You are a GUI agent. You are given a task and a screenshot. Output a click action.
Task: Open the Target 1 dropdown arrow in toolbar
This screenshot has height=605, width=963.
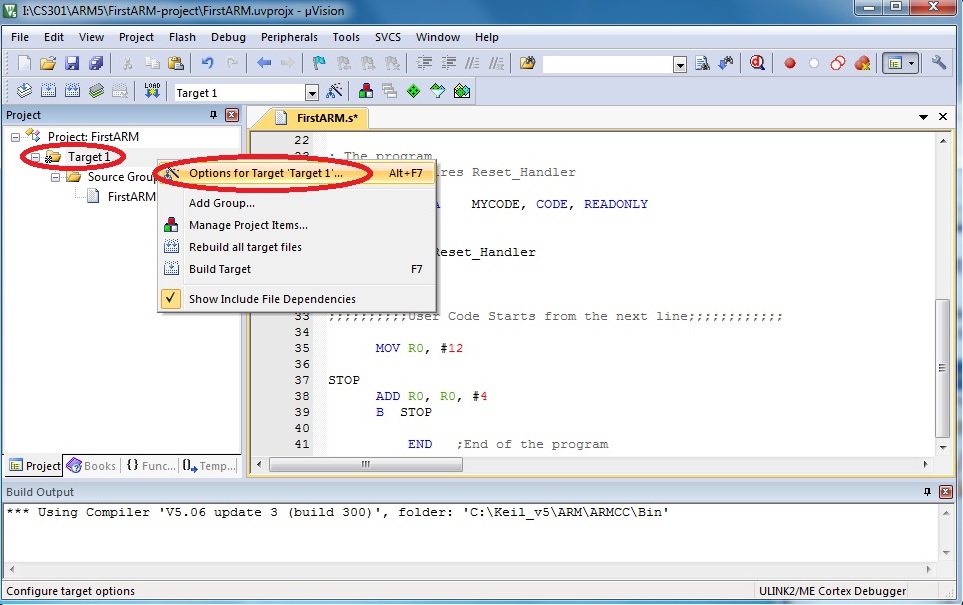tap(312, 93)
